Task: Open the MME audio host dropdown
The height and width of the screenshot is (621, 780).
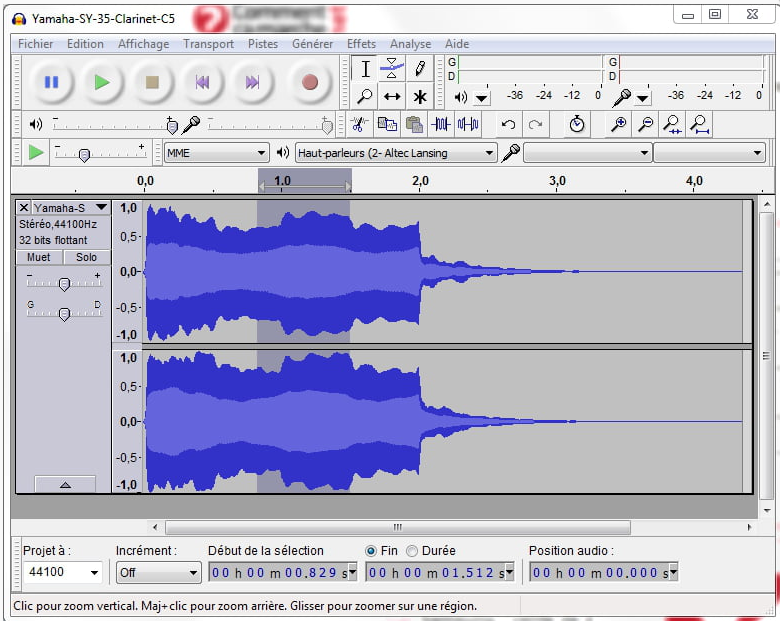Action: coord(217,153)
